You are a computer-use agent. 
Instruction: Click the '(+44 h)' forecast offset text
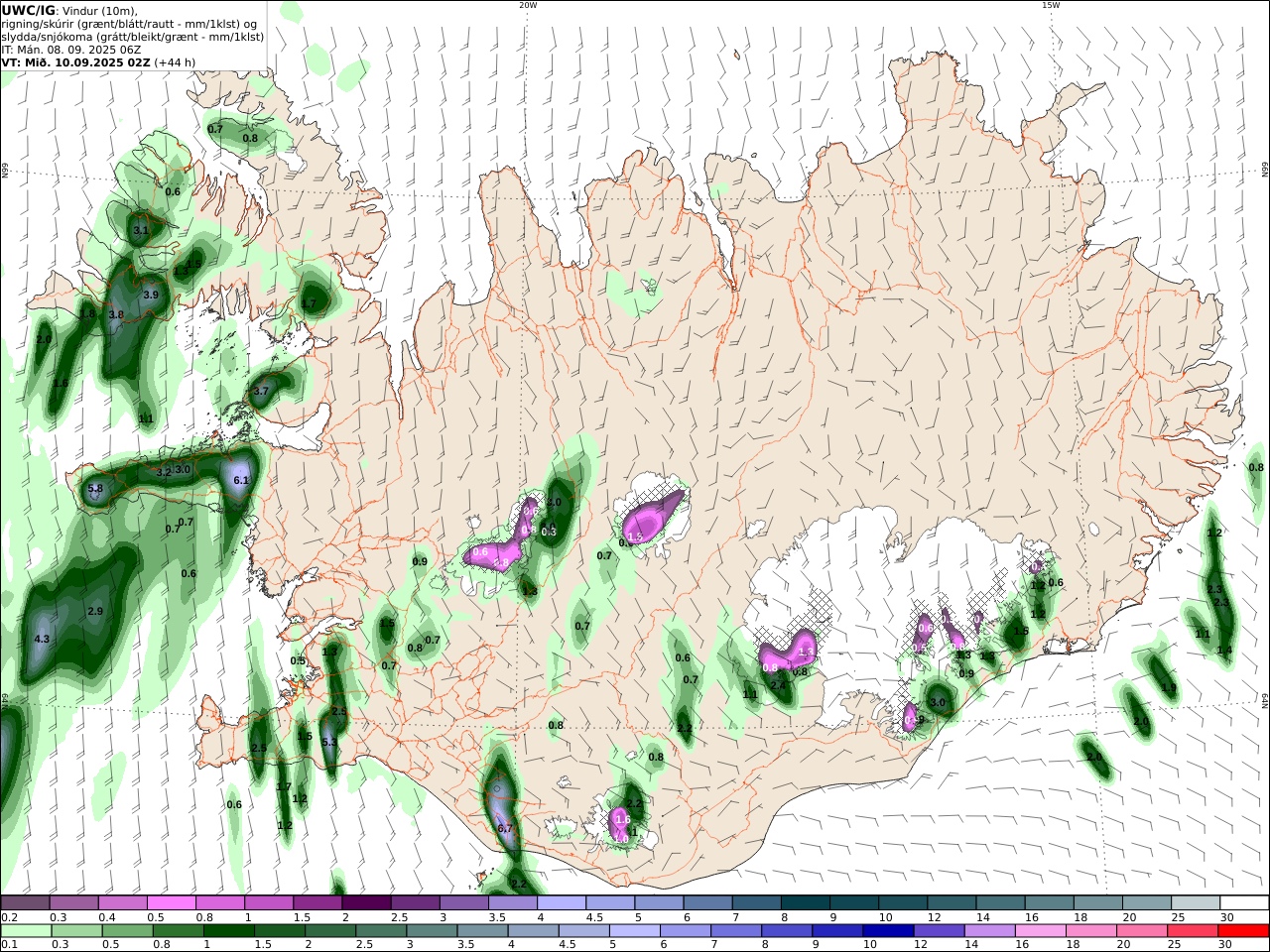click(176, 61)
